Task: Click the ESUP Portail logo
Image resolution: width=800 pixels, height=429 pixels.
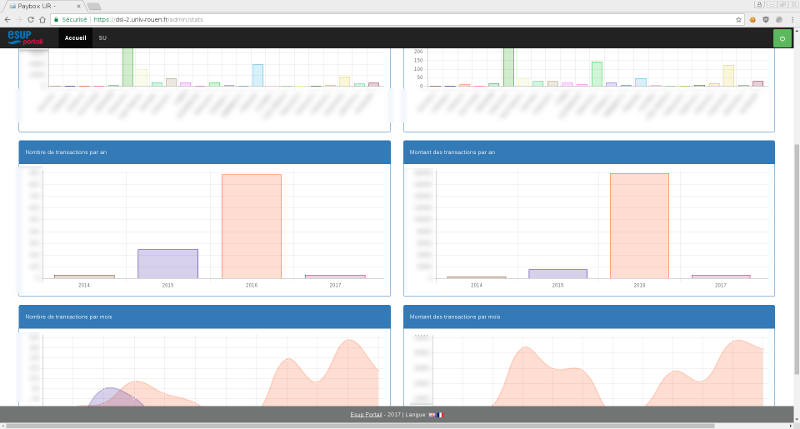Action: coord(26,38)
